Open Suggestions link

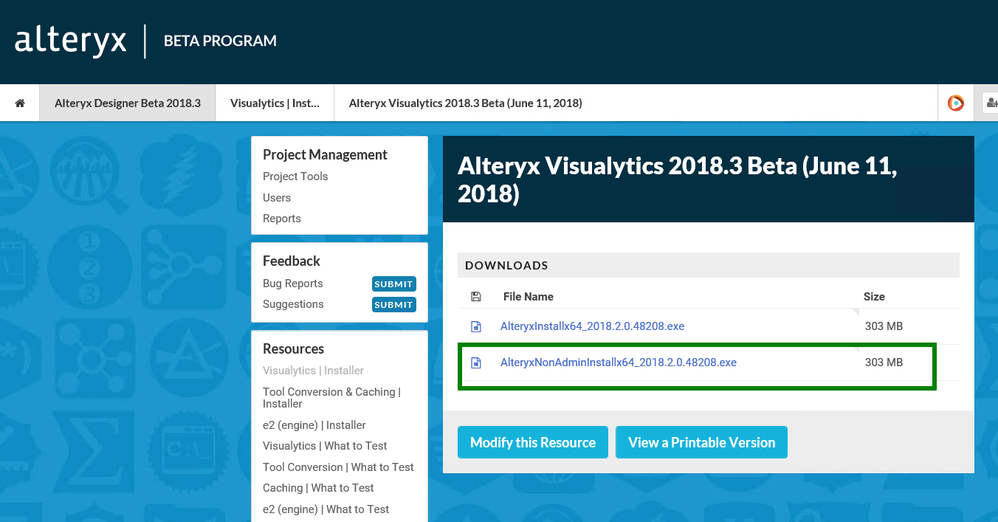(x=293, y=304)
